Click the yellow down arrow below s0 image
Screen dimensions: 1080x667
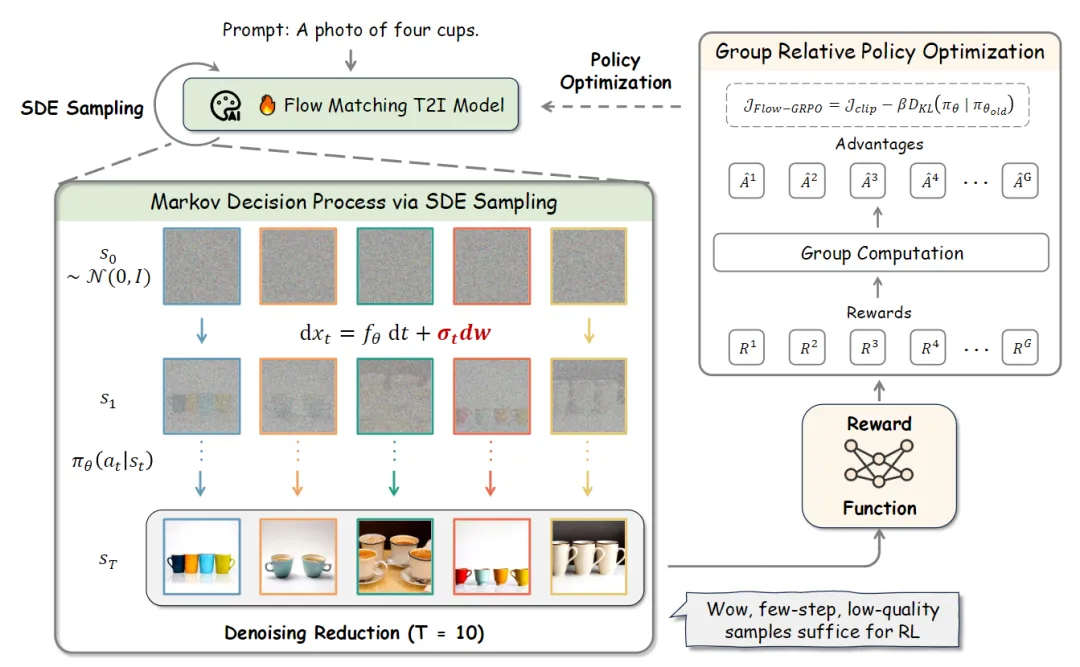point(589,331)
